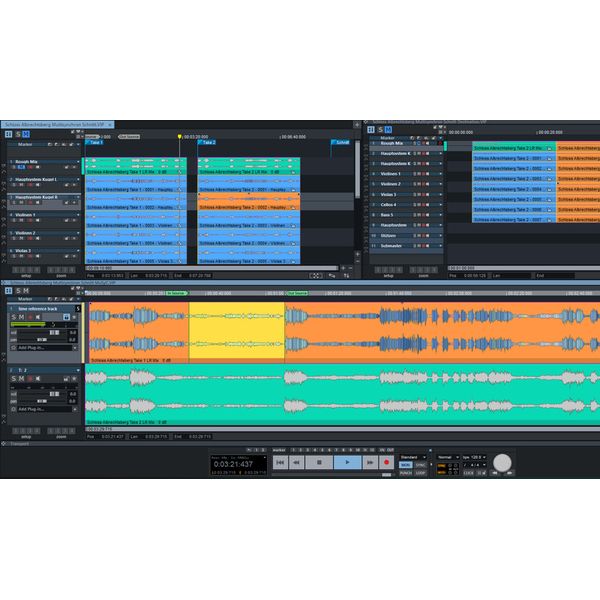Image resolution: width=600 pixels, height=600 pixels.
Task: Mute the 'time reference track' in bottom window
Action: point(21,317)
